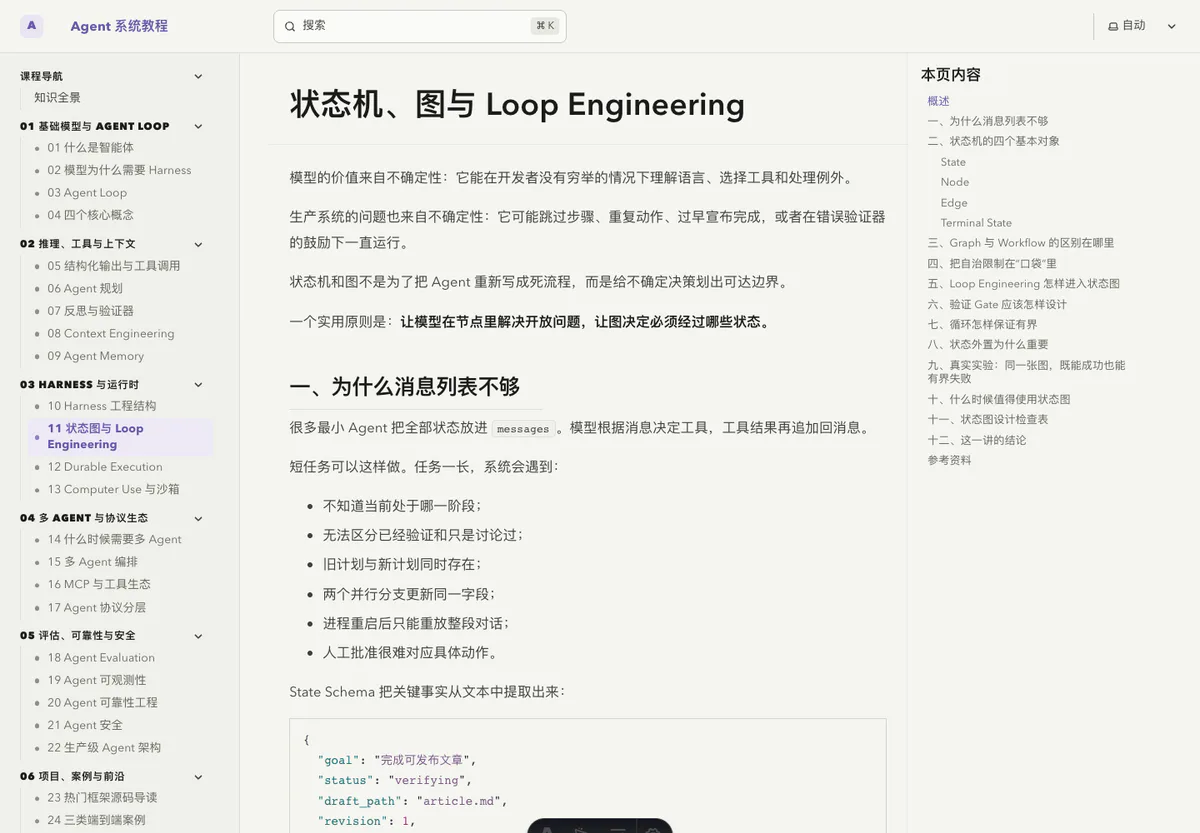The image size is (1200, 833).
Task: Jump to Terminal State in page outline
Action: pyautogui.click(x=976, y=223)
